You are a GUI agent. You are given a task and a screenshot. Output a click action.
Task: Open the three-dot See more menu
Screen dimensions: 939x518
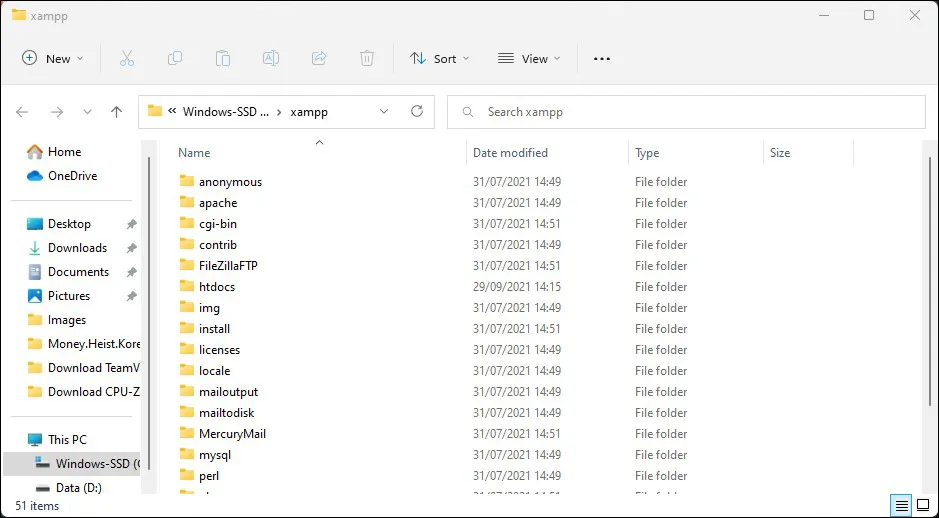point(601,59)
